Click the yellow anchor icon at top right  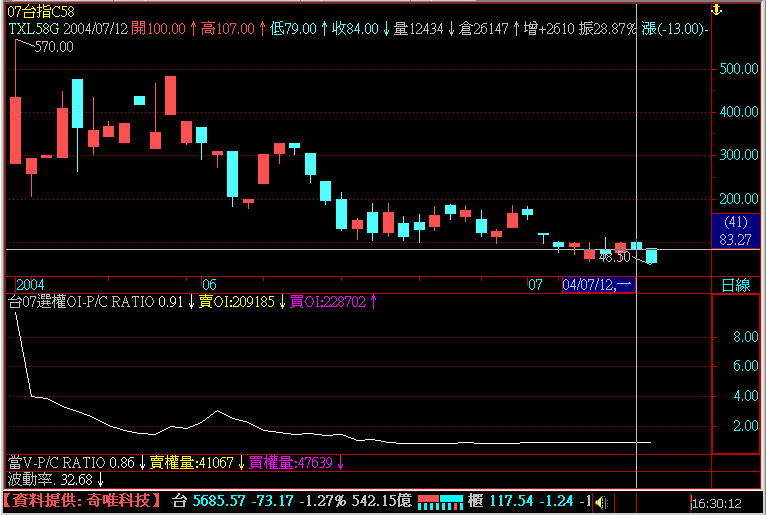pyautogui.click(x=715, y=9)
